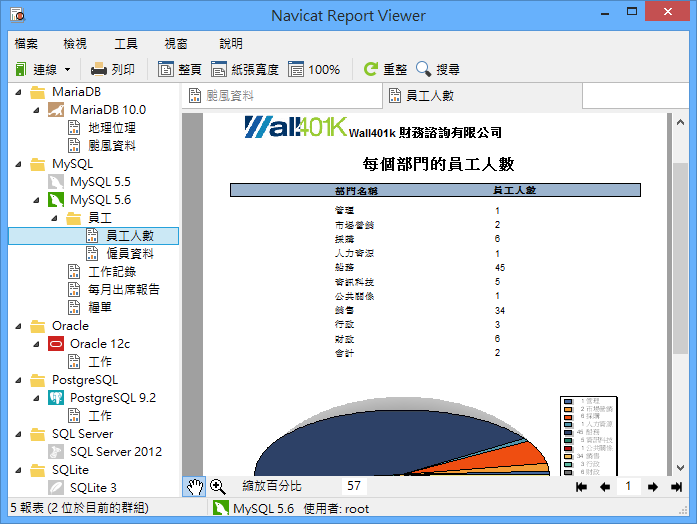Click the 列印 print button

pyautogui.click(x=112, y=69)
